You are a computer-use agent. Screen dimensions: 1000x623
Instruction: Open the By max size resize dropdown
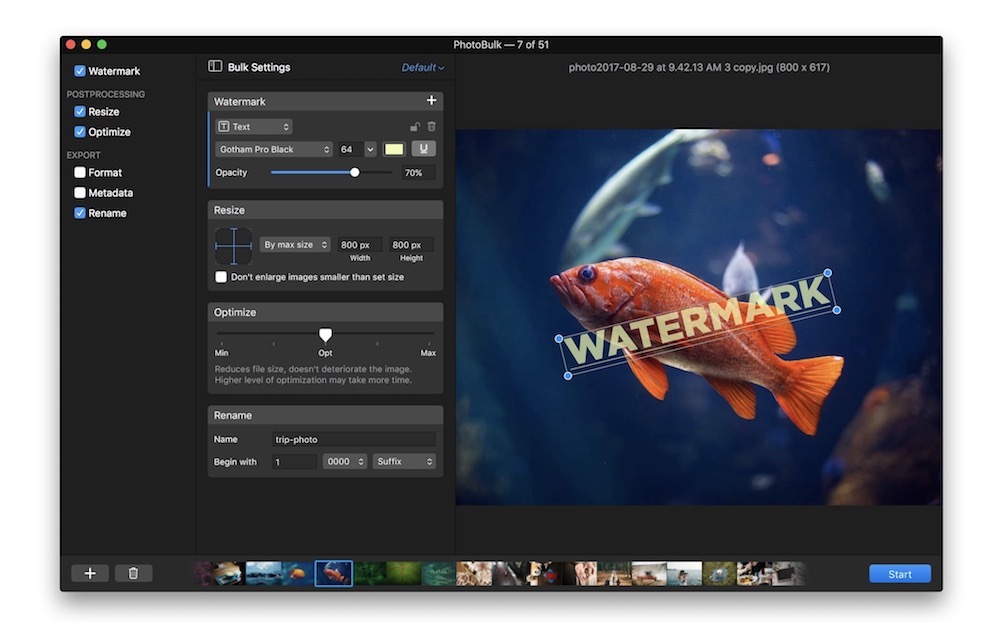295,244
